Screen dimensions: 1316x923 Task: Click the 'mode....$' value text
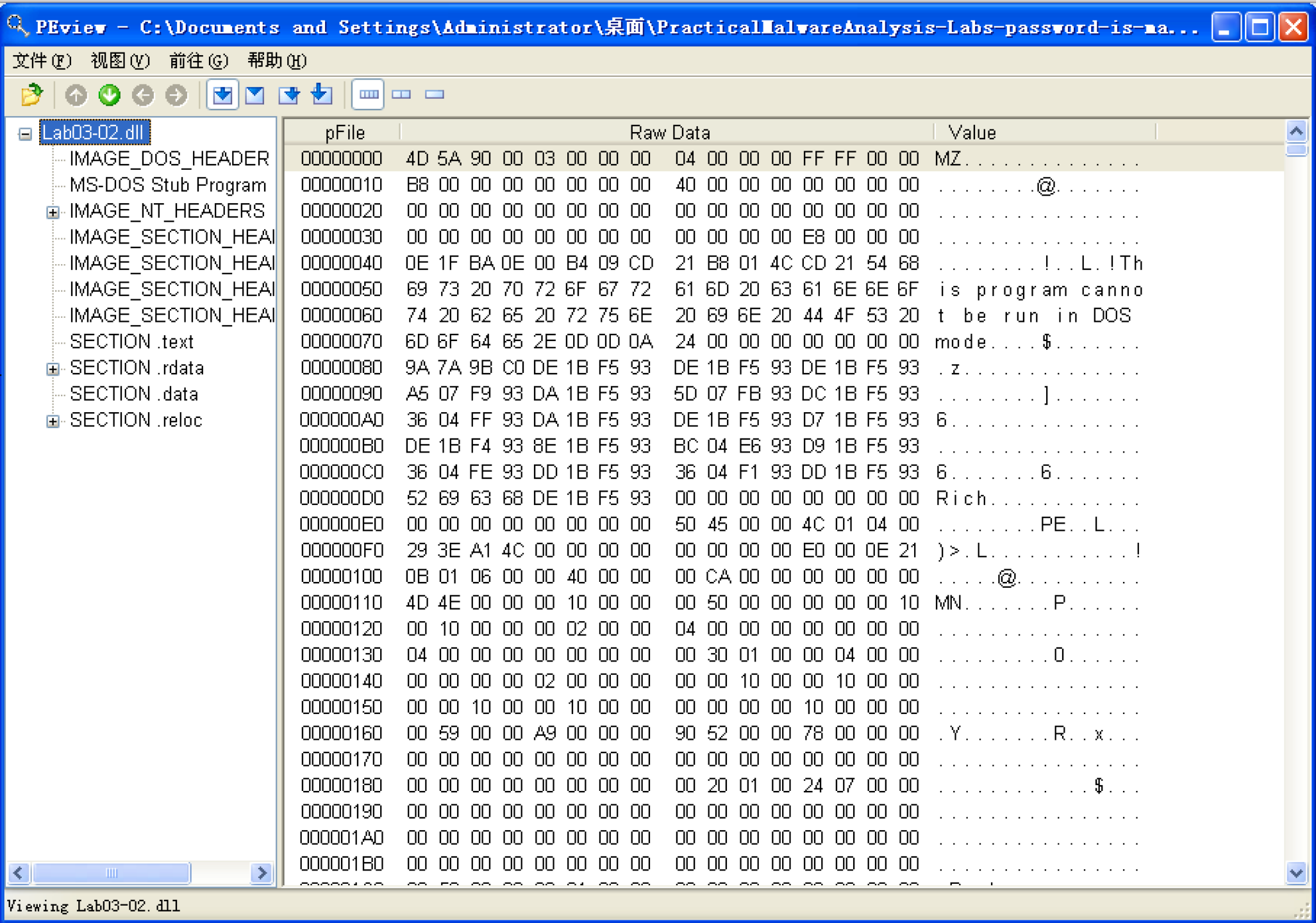tap(994, 342)
